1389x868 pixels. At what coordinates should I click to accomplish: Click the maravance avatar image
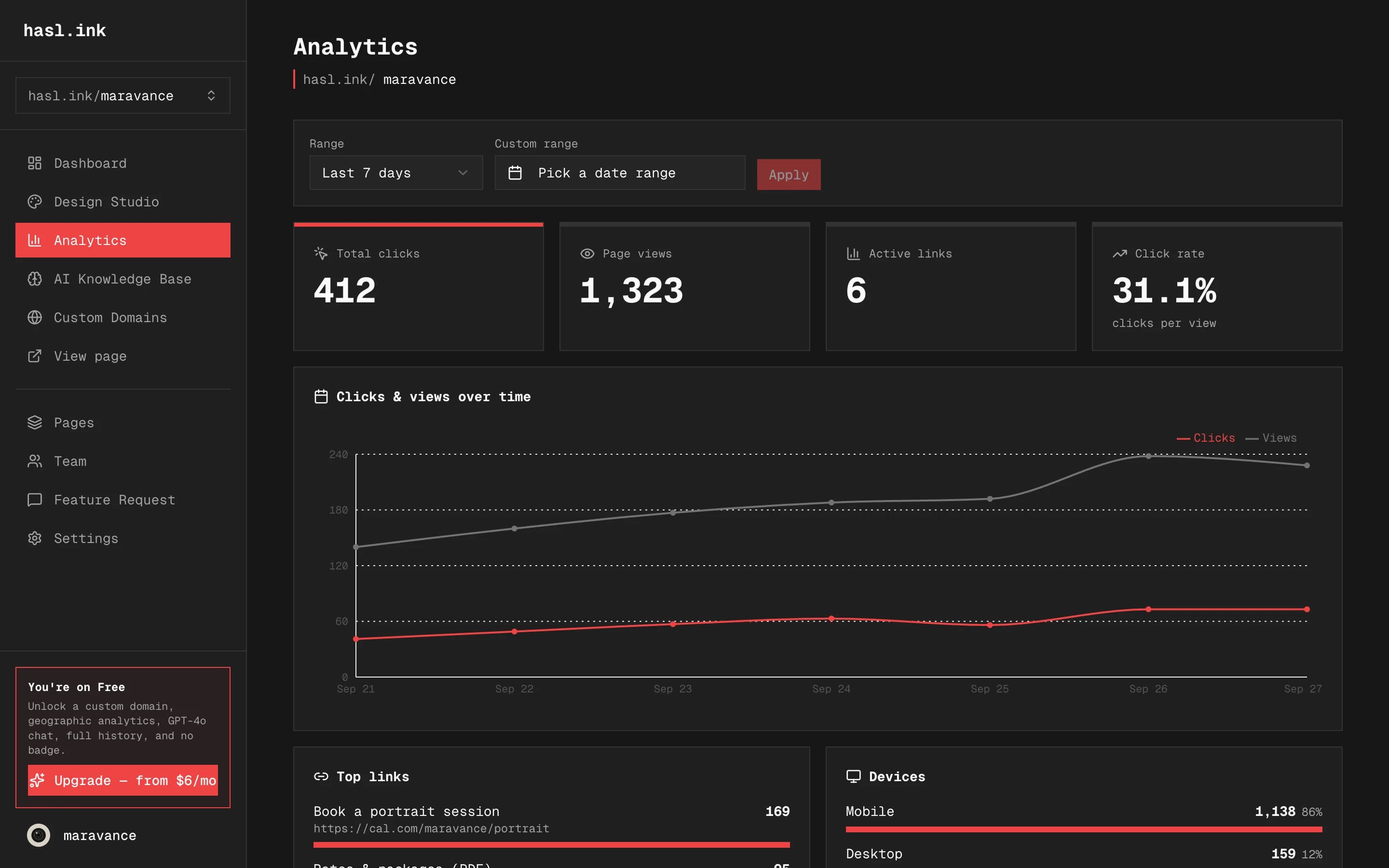[x=39, y=835]
